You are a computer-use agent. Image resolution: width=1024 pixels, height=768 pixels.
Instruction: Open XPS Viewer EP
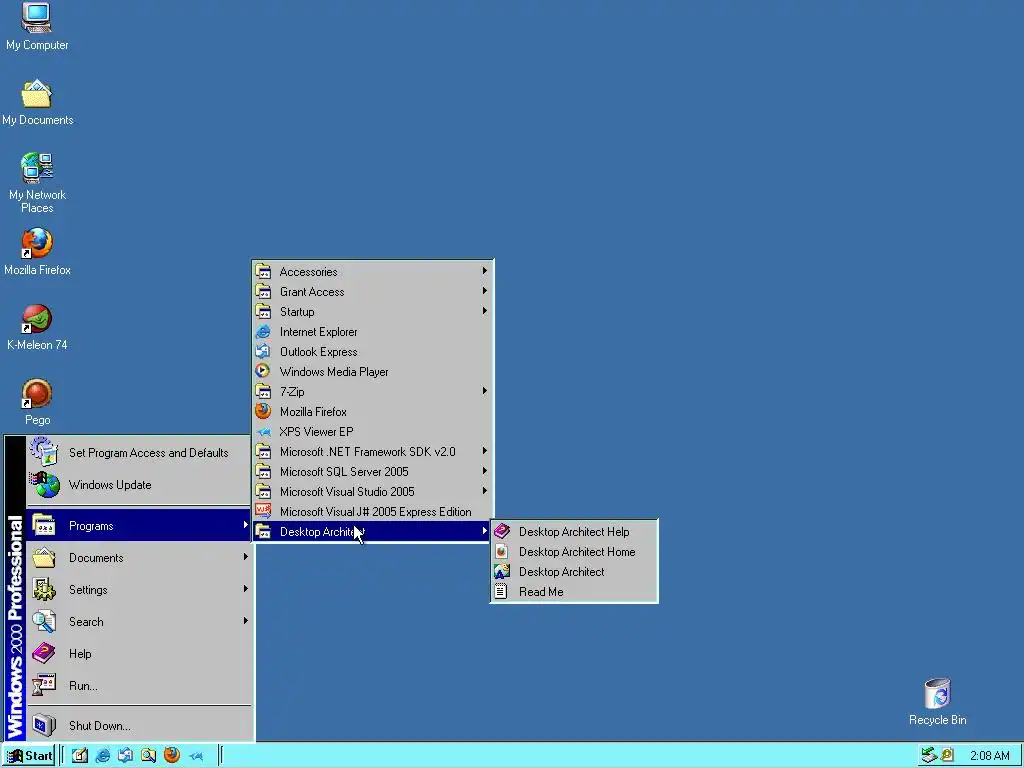click(372, 432)
